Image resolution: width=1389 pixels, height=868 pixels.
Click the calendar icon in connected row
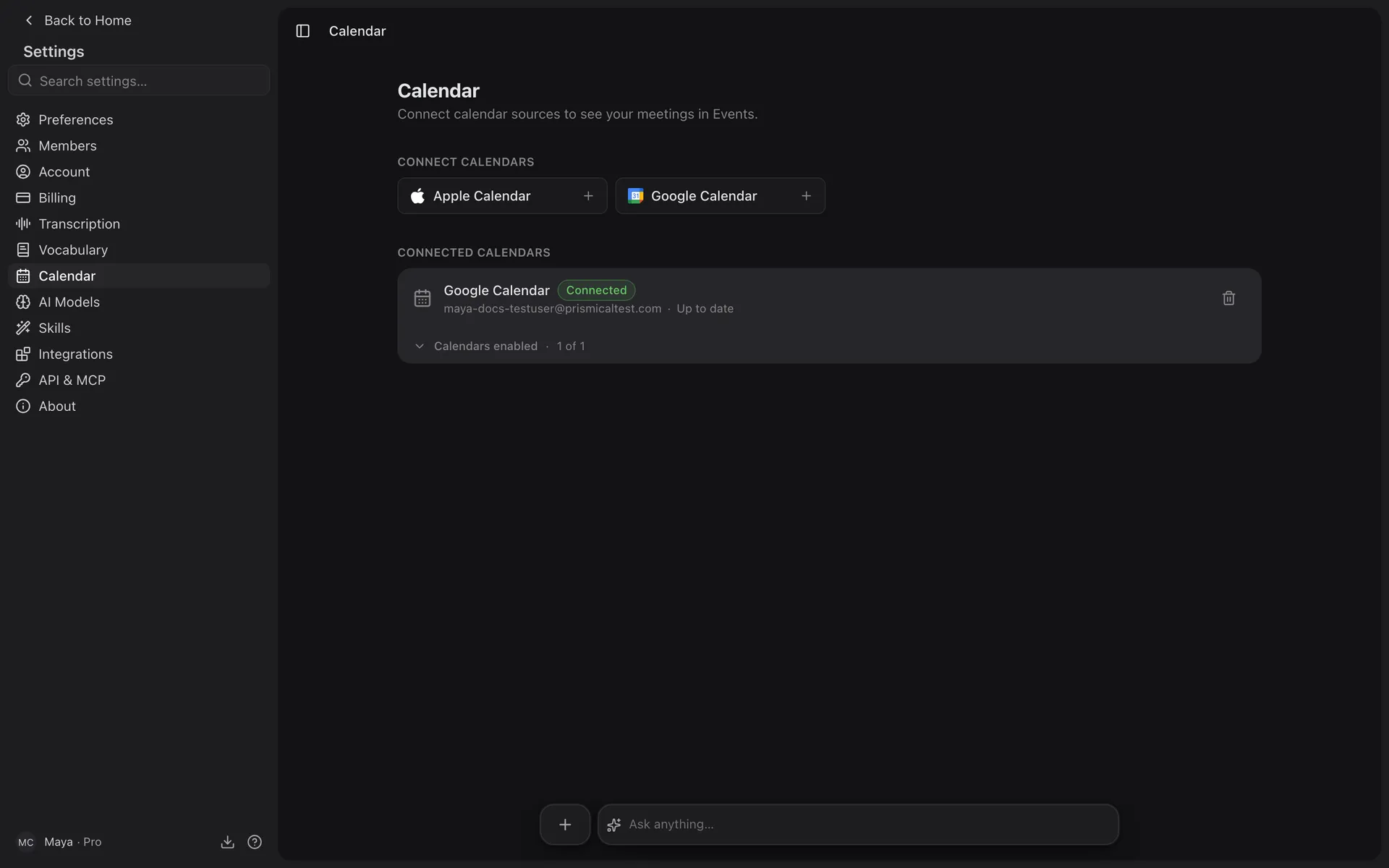tap(422, 298)
